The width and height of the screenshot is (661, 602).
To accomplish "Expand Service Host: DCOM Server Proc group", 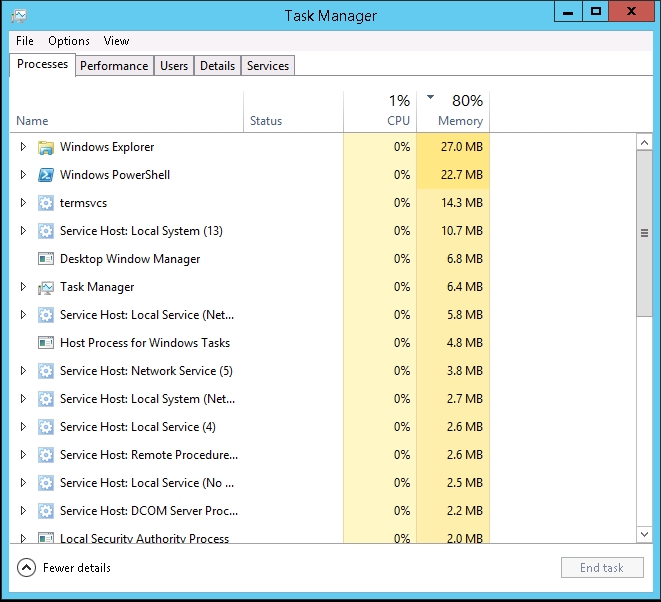I will click(x=23, y=511).
